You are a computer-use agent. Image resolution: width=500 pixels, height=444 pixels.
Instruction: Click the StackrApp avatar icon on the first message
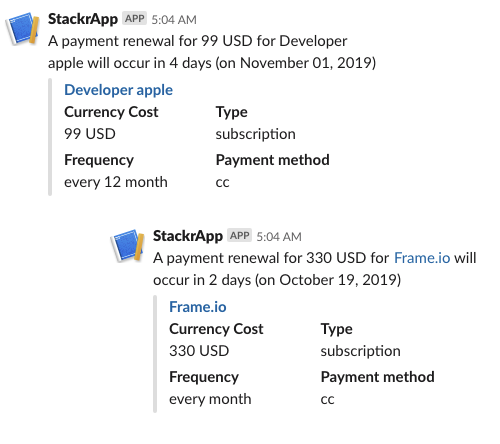(23, 28)
